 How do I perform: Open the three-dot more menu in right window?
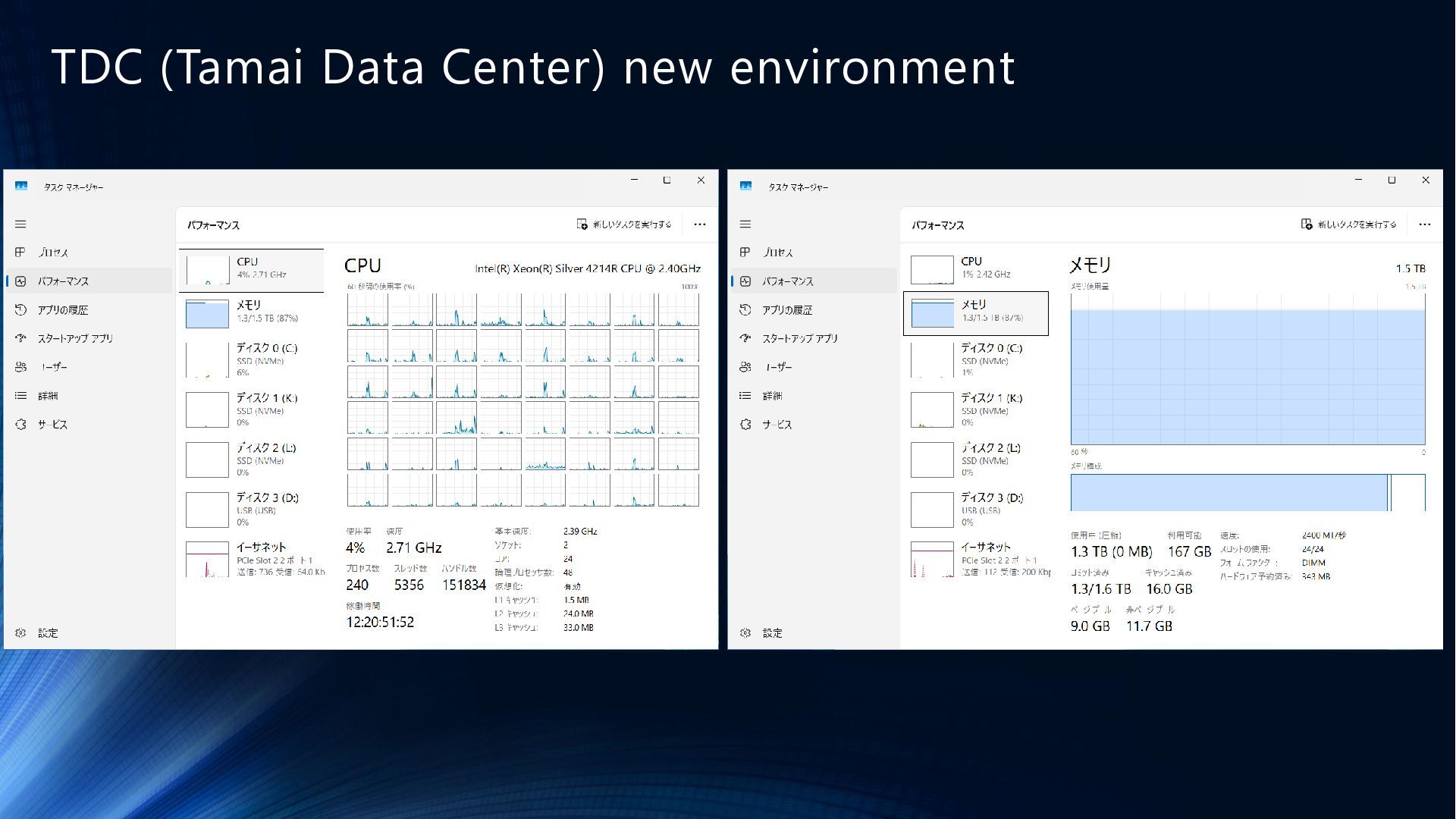coord(1424,224)
